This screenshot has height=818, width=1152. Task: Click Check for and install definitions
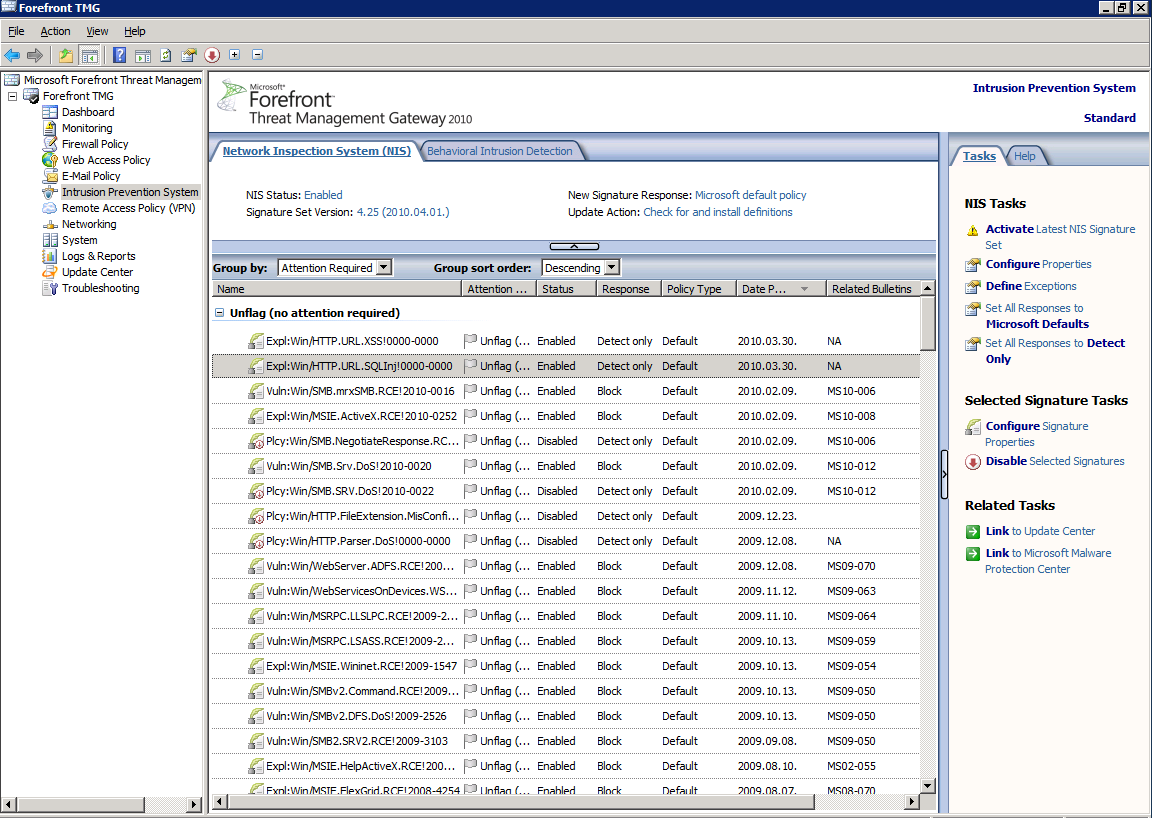pyautogui.click(x=718, y=212)
